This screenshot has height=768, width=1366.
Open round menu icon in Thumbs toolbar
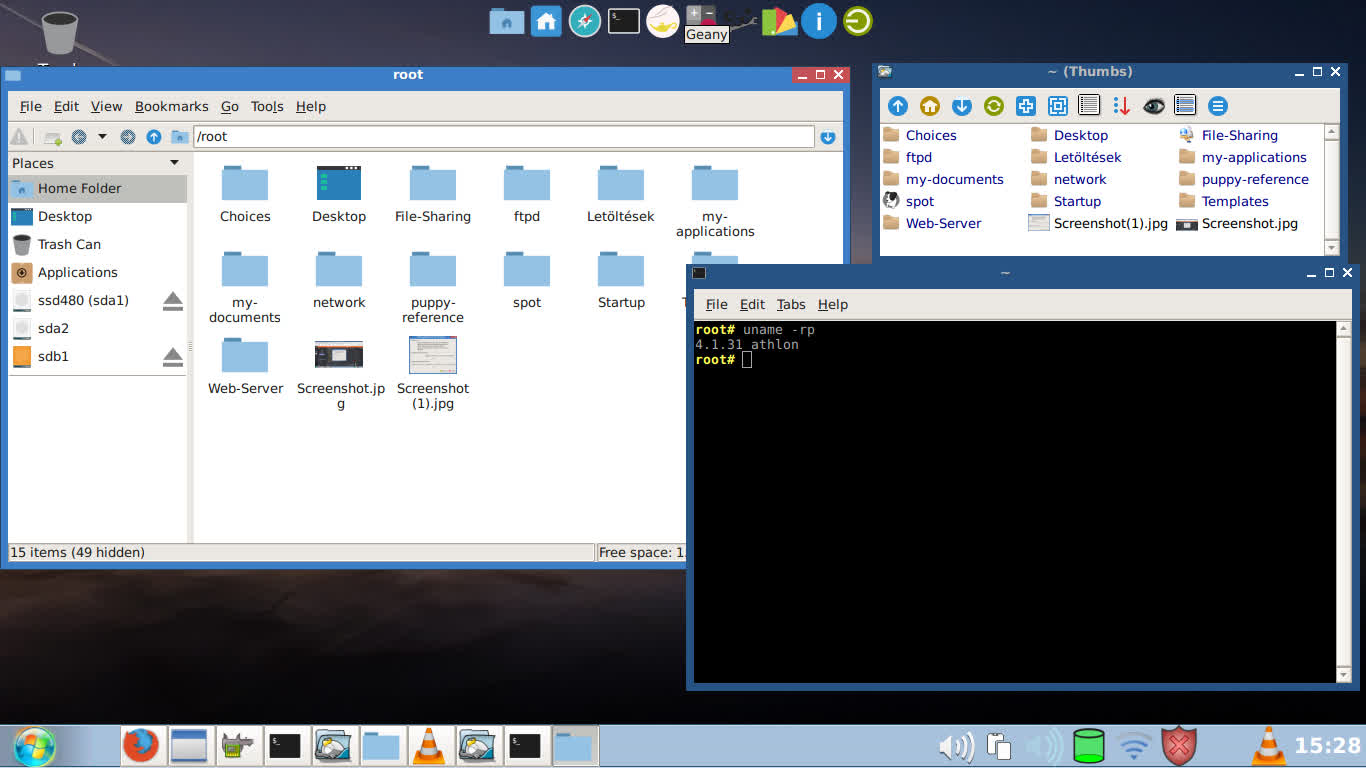(1217, 106)
